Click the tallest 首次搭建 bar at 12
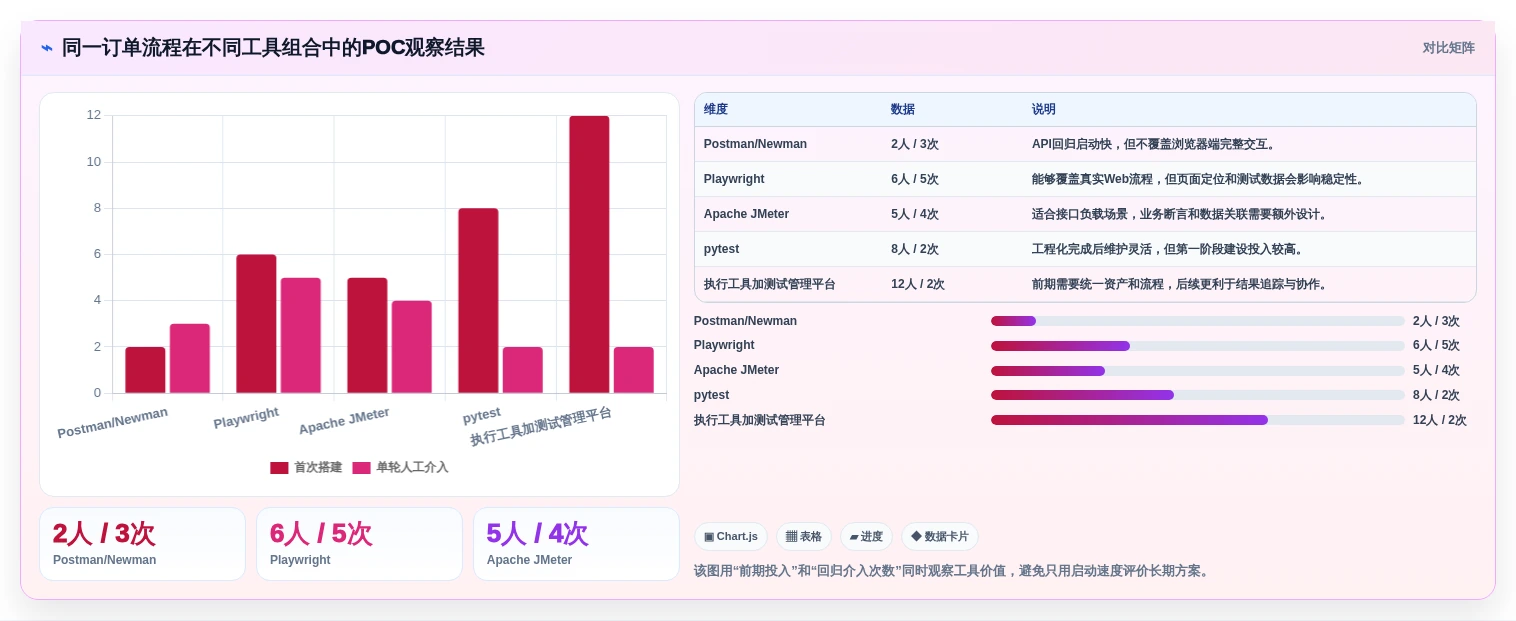This screenshot has height=621, width=1516. (x=589, y=254)
